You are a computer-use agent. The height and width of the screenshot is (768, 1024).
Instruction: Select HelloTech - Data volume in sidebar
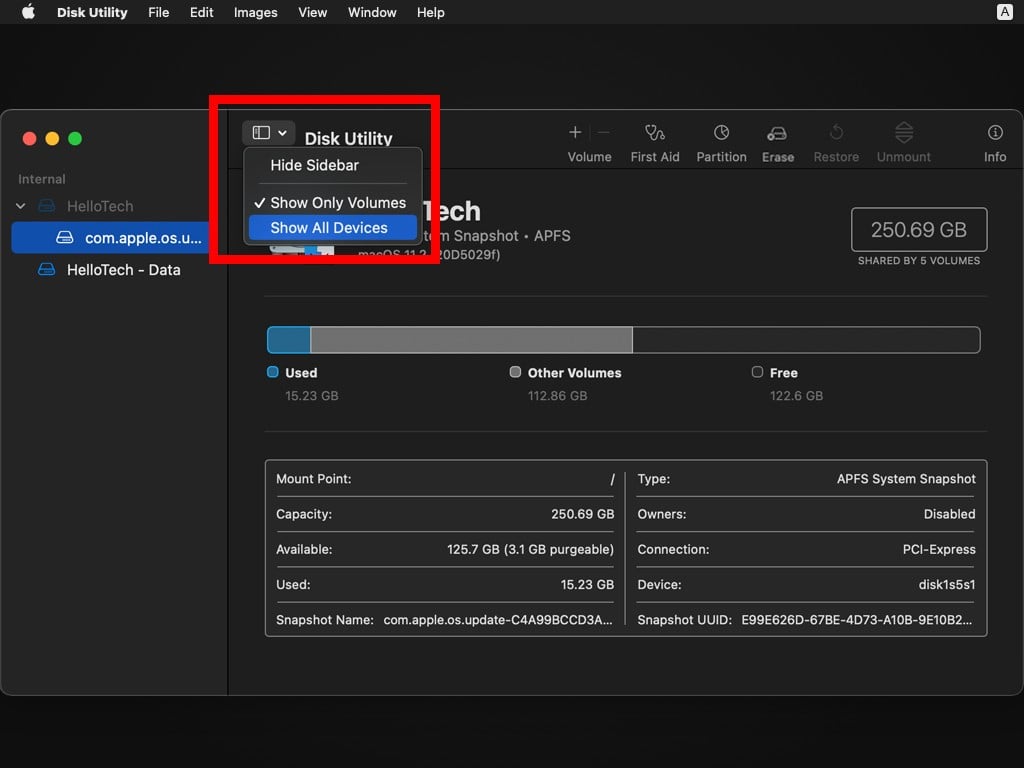click(123, 270)
